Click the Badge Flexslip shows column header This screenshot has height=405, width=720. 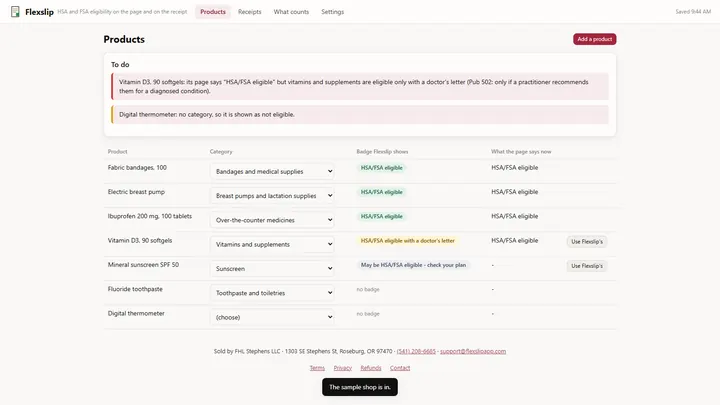click(382, 152)
